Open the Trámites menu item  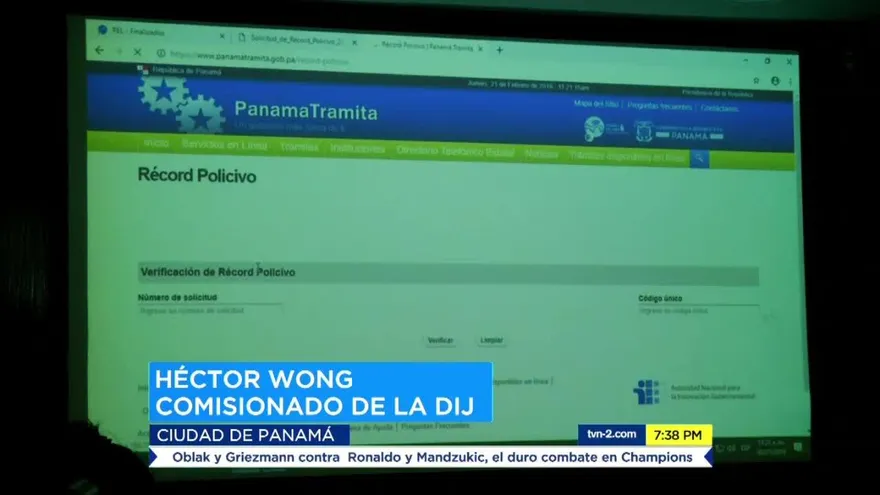(299, 147)
